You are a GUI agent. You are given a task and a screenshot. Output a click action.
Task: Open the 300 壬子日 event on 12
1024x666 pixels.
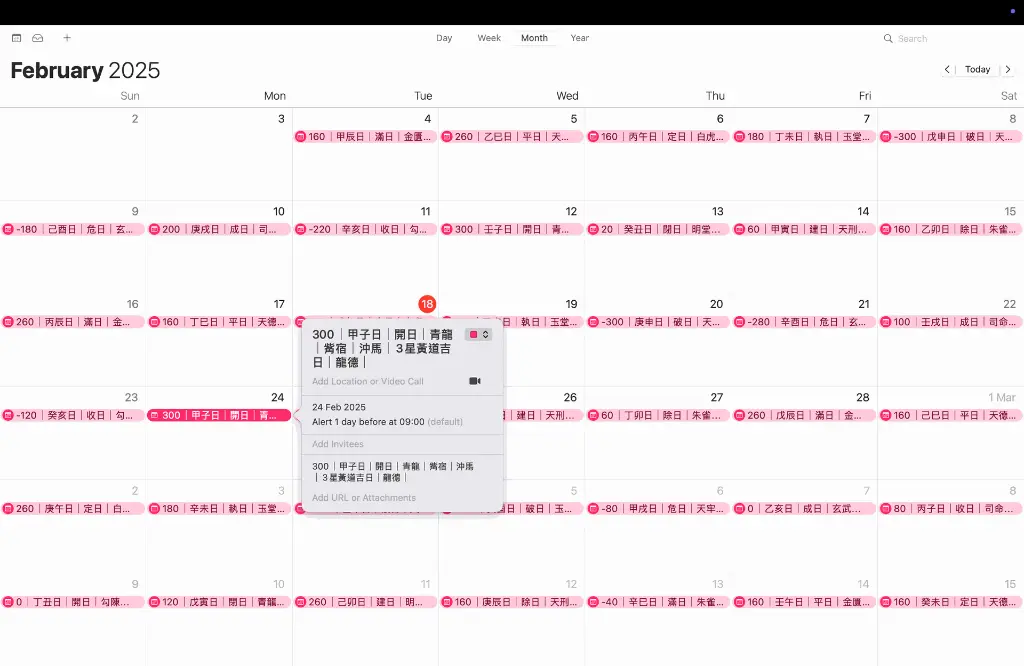click(x=511, y=229)
